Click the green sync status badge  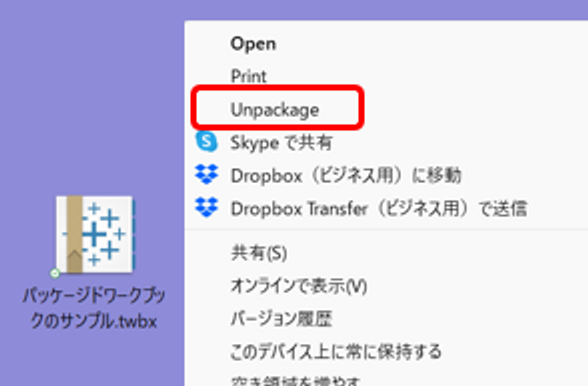(55, 273)
